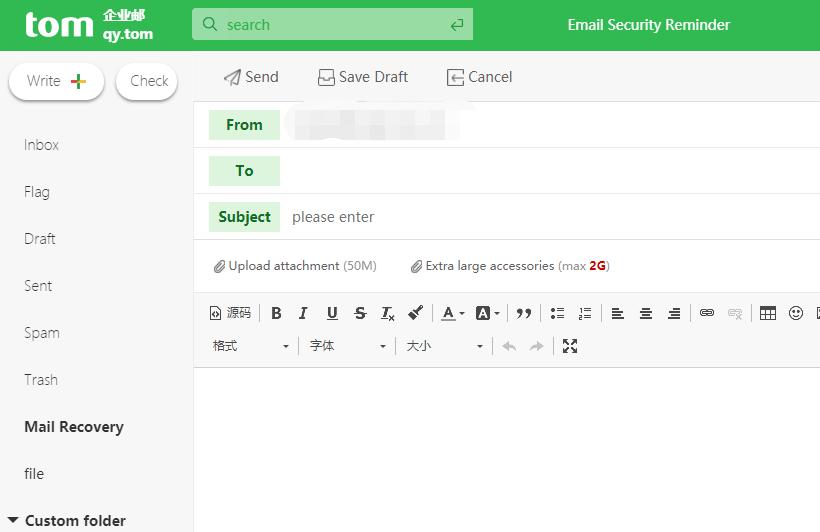
Task: Click the Subject input field
Action: coord(549,217)
